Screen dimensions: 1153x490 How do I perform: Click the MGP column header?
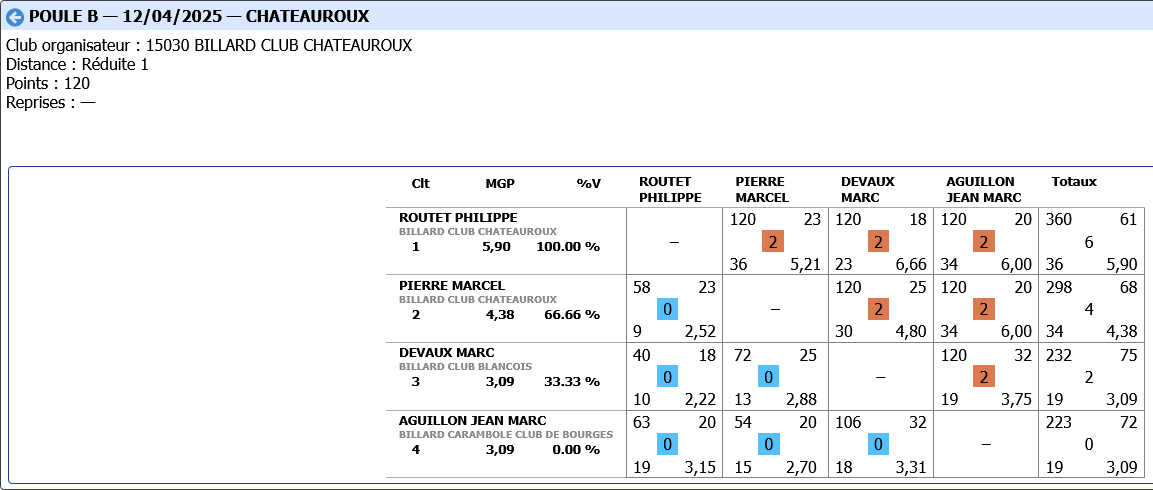[x=500, y=183]
